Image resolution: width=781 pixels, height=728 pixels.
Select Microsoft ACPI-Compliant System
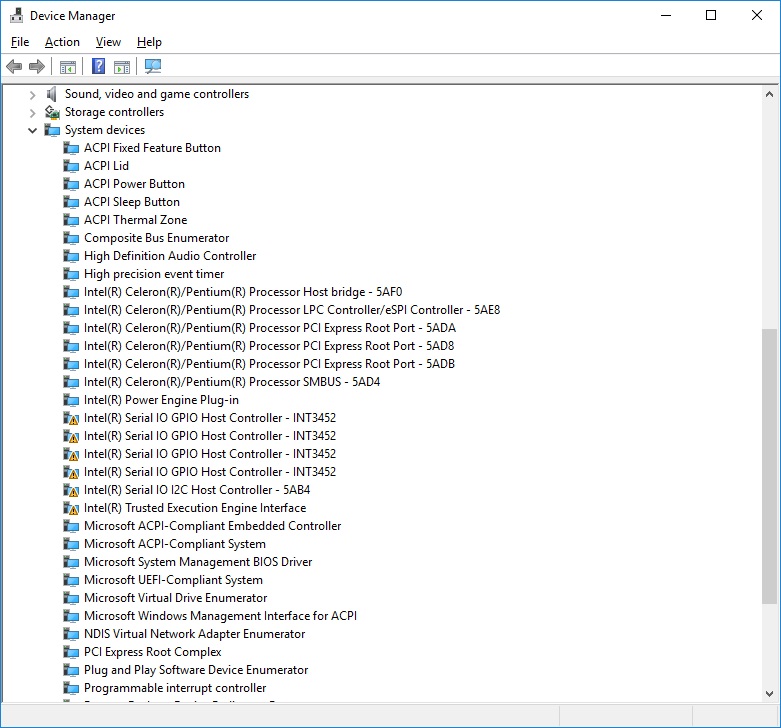pos(175,544)
